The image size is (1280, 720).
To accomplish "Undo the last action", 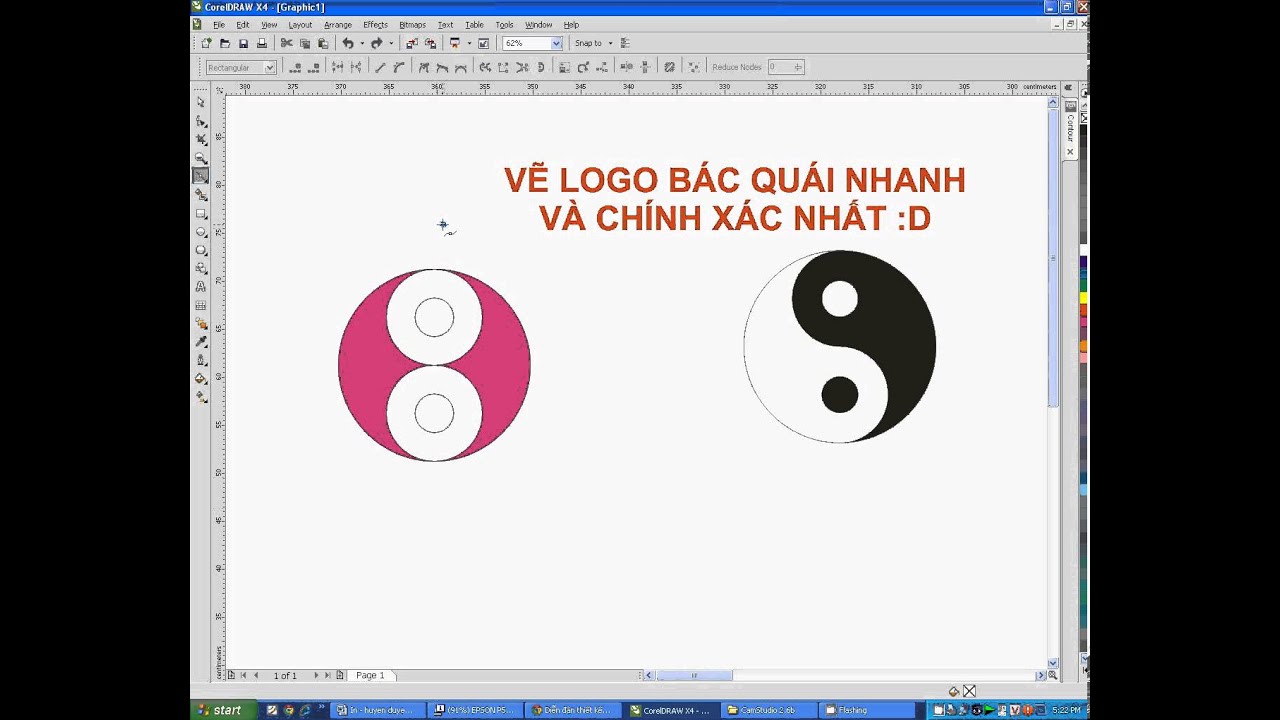I will (x=347, y=43).
